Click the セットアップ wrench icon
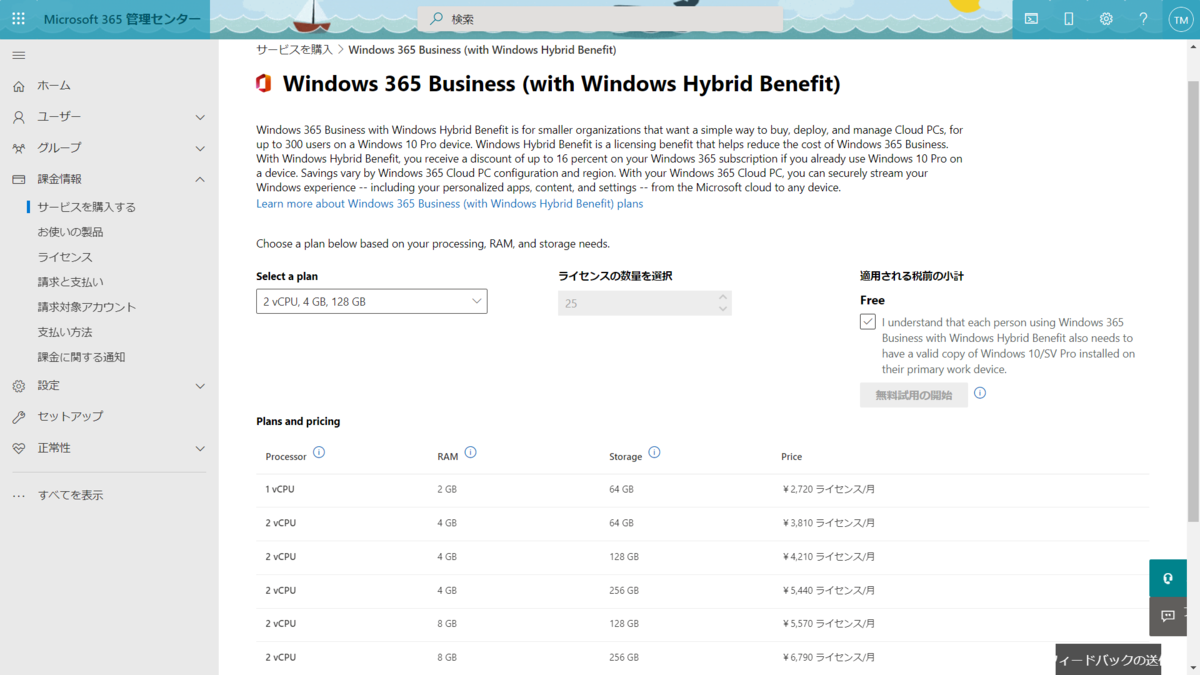The width and height of the screenshot is (1200, 675). tap(19, 417)
